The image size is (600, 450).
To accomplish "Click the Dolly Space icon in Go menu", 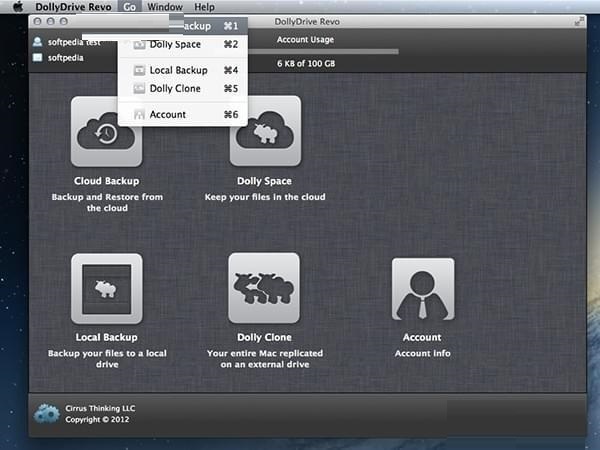I will coord(139,44).
